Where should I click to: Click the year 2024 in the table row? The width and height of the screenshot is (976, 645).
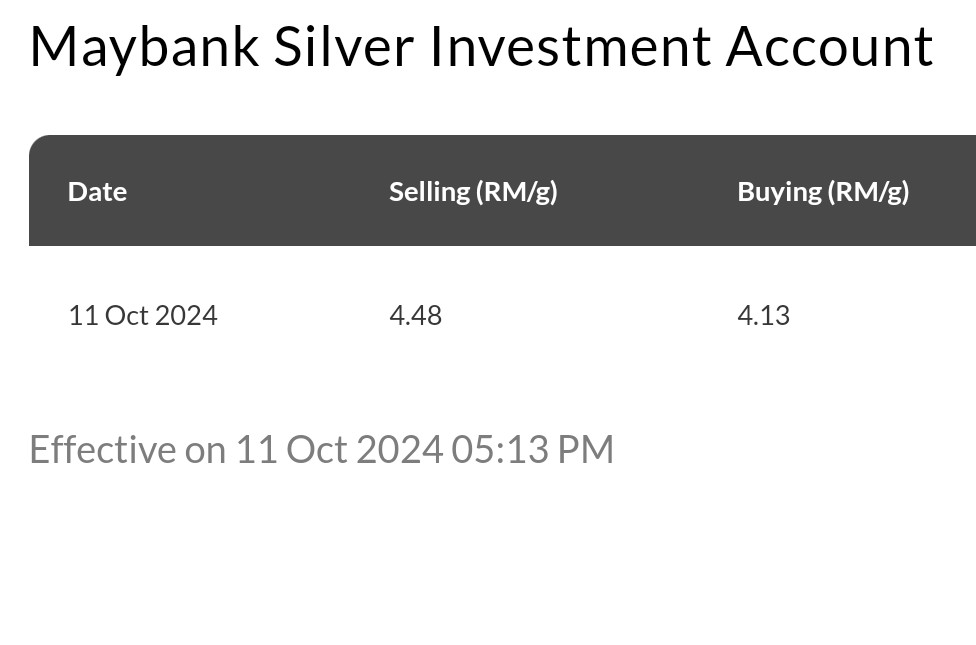(186, 316)
